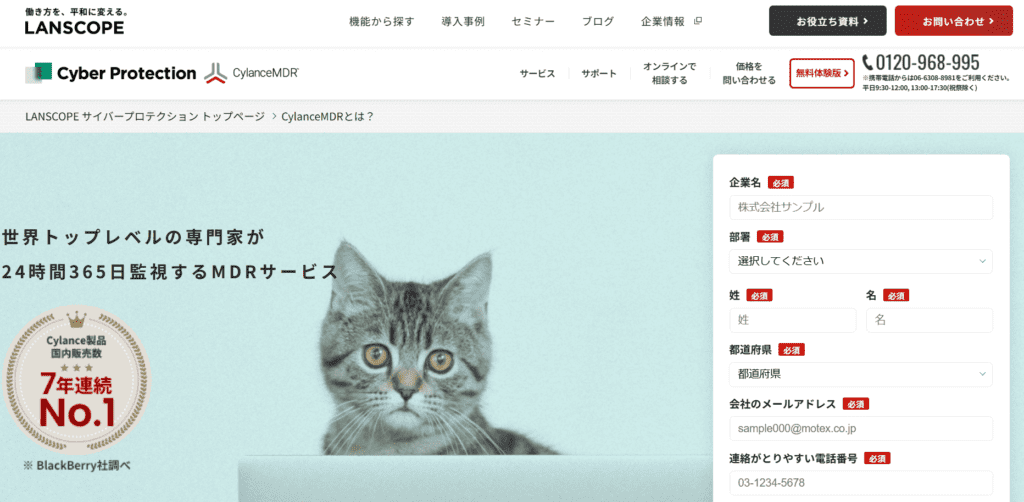
Task: Click the LANSCOPE logo
Action: click(x=74, y=23)
